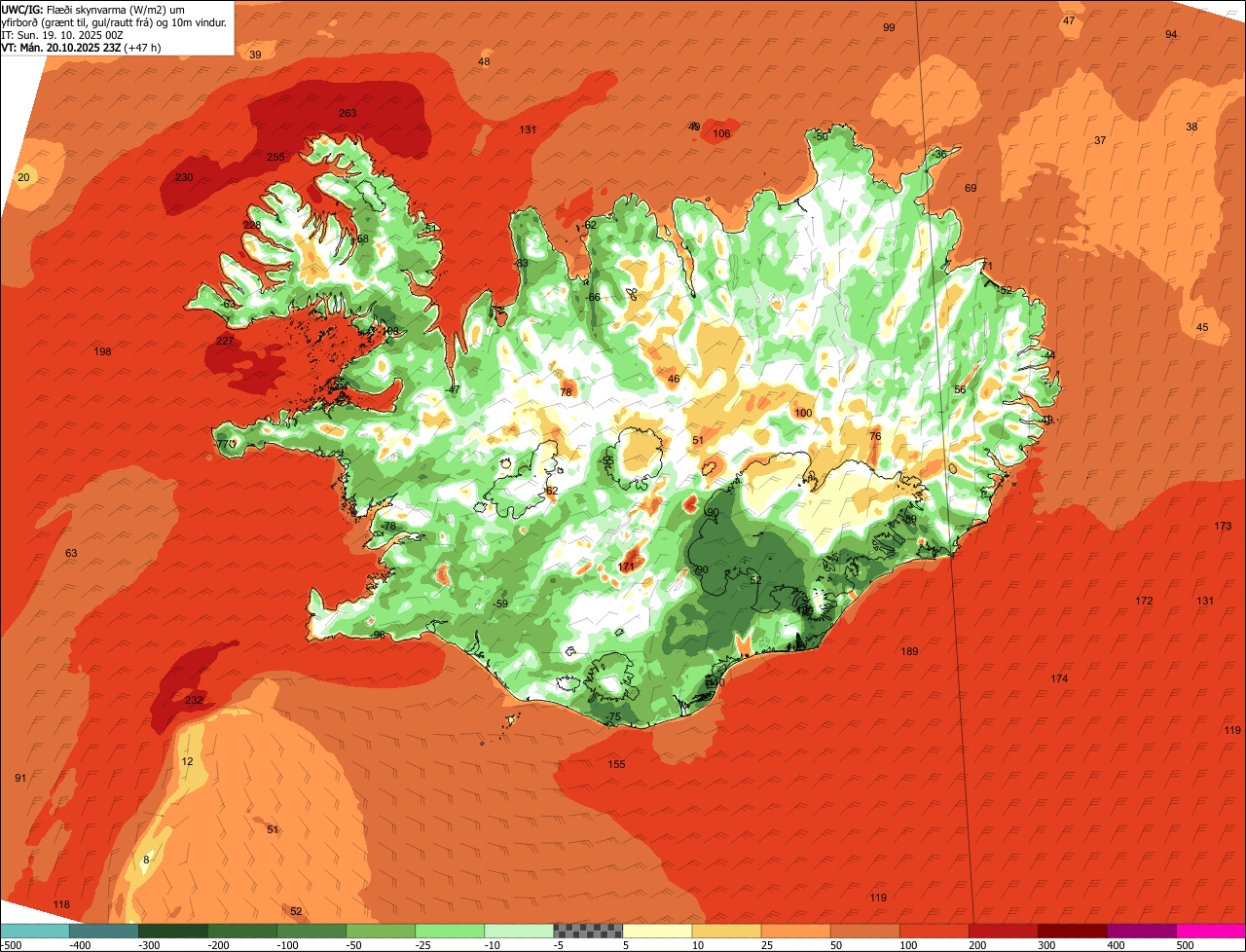This screenshot has width=1246, height=952.
Task: Select the -100 to -50 green legend swatch
Action: tap(311, 930)
